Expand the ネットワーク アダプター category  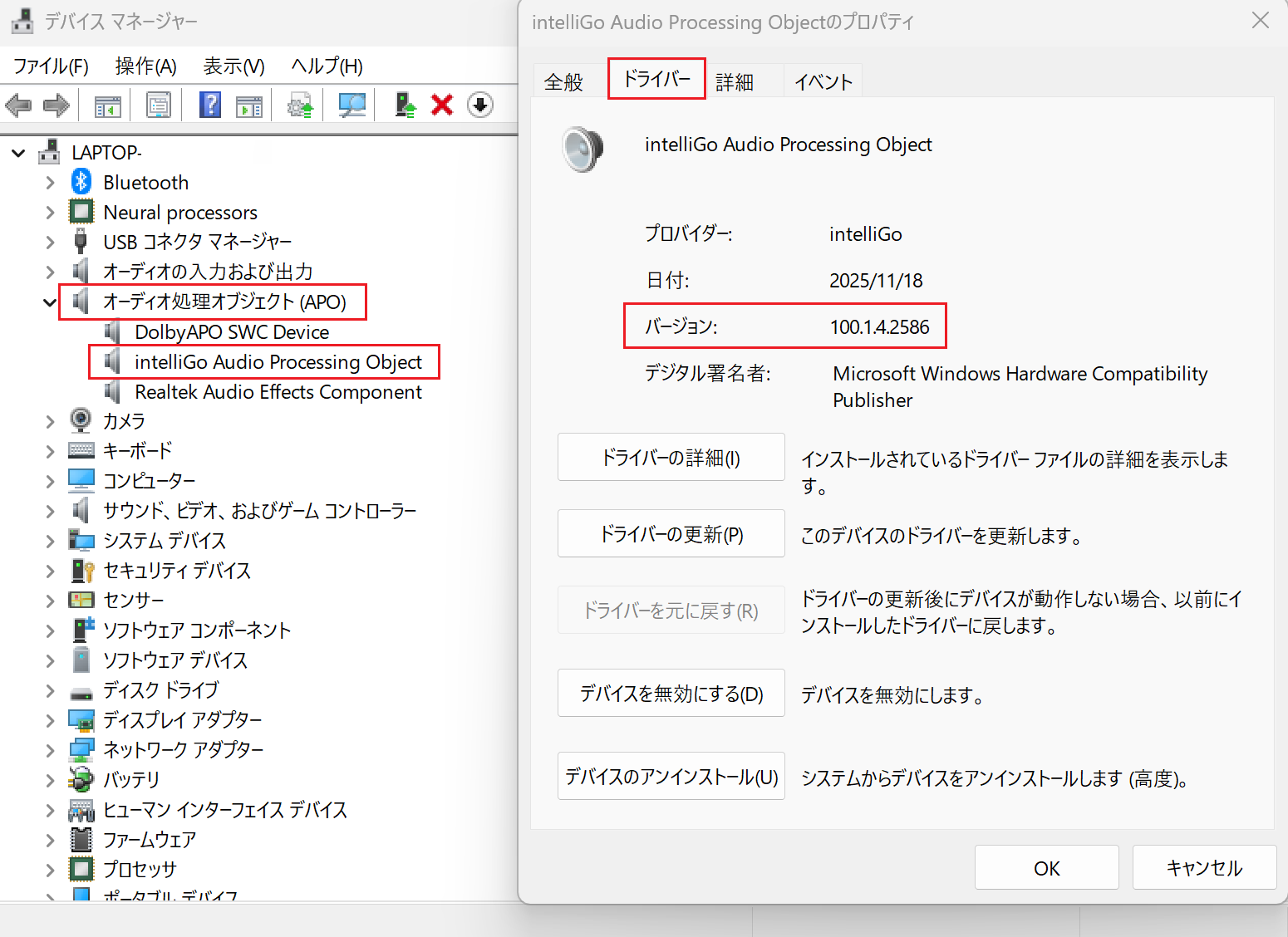point(50,751)
